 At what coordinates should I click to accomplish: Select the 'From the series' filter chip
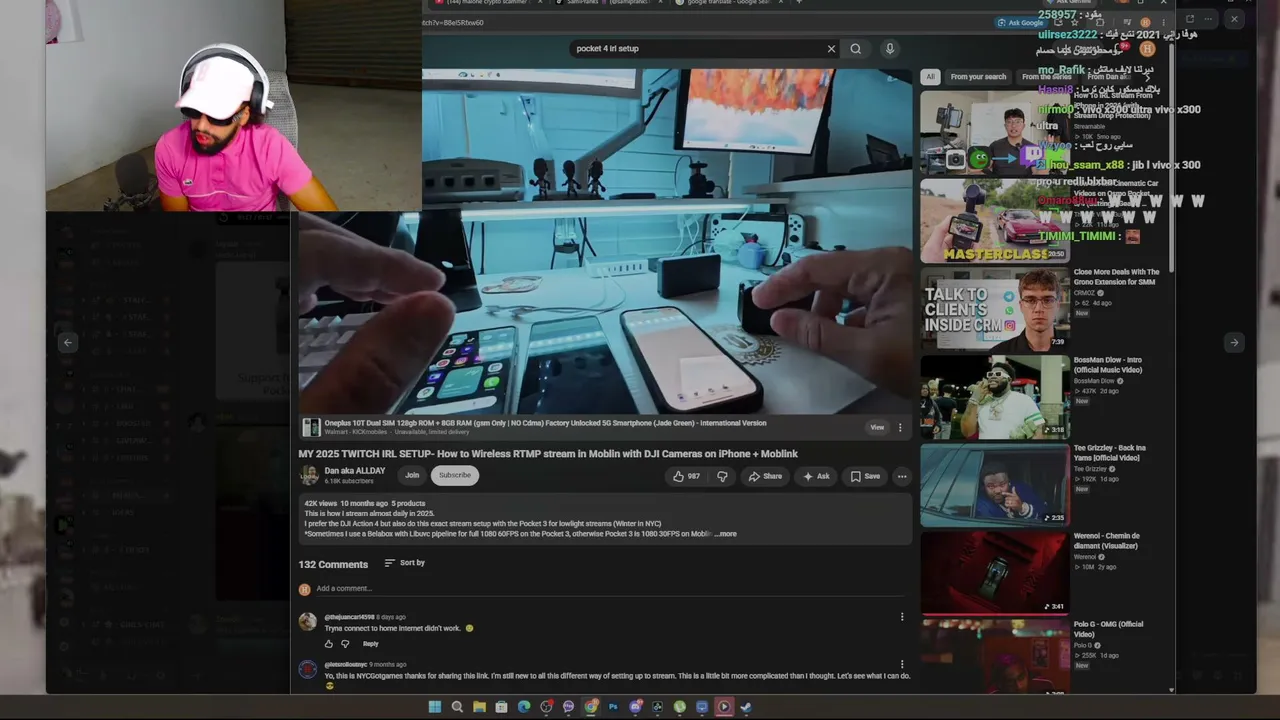pyautogui.click(x=1046, y=77)
